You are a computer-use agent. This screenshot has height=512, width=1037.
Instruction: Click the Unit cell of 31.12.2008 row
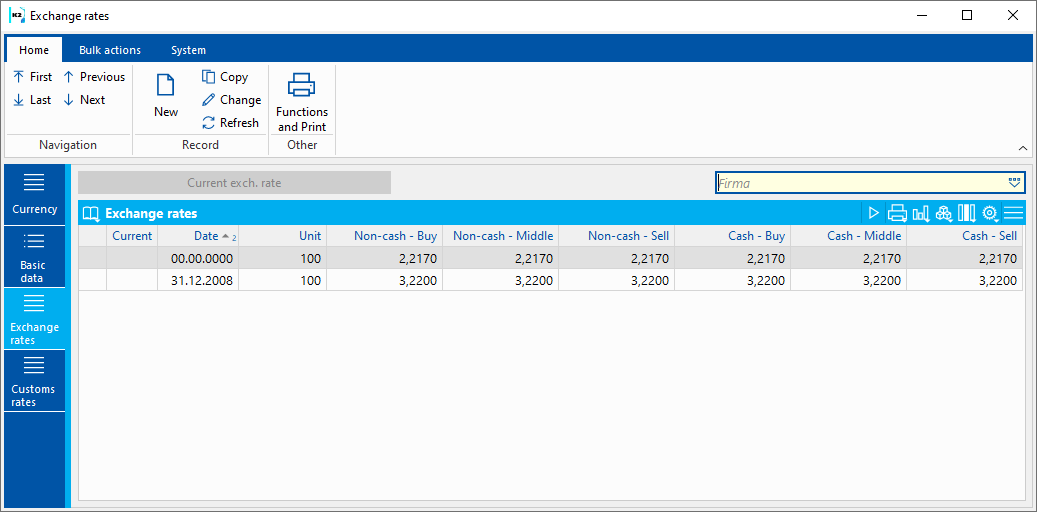point(283,280)
